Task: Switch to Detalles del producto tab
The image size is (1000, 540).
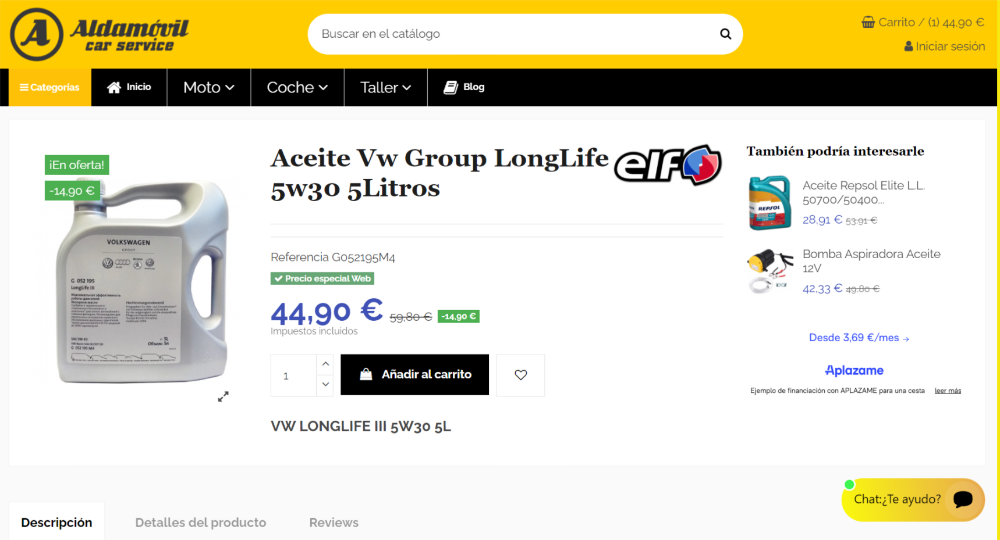Action: [x=200, y=522]
